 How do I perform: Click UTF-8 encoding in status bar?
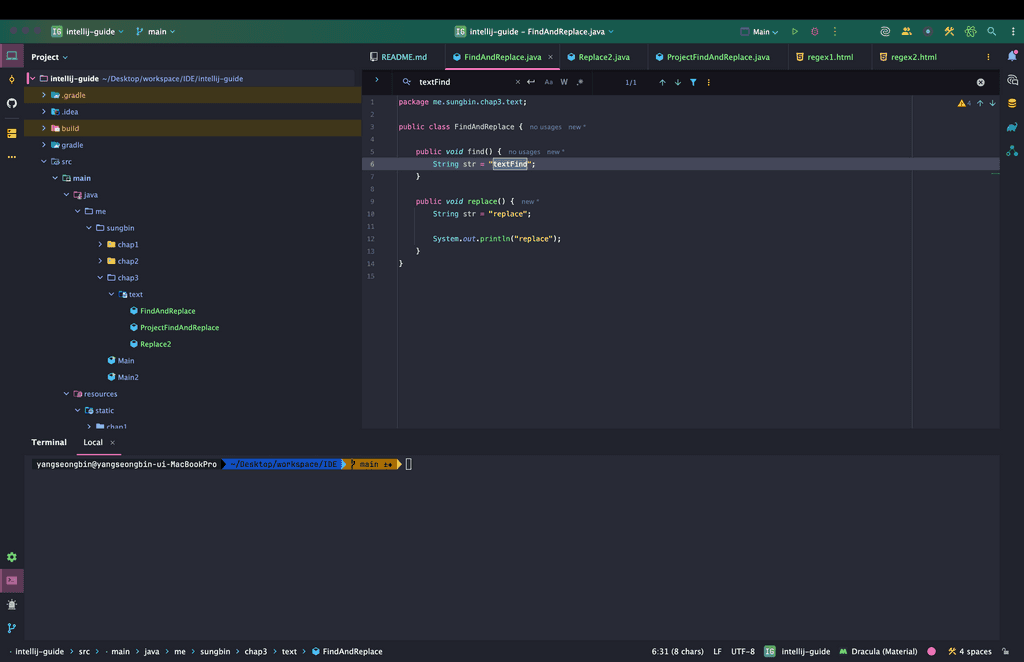[742, 651]
